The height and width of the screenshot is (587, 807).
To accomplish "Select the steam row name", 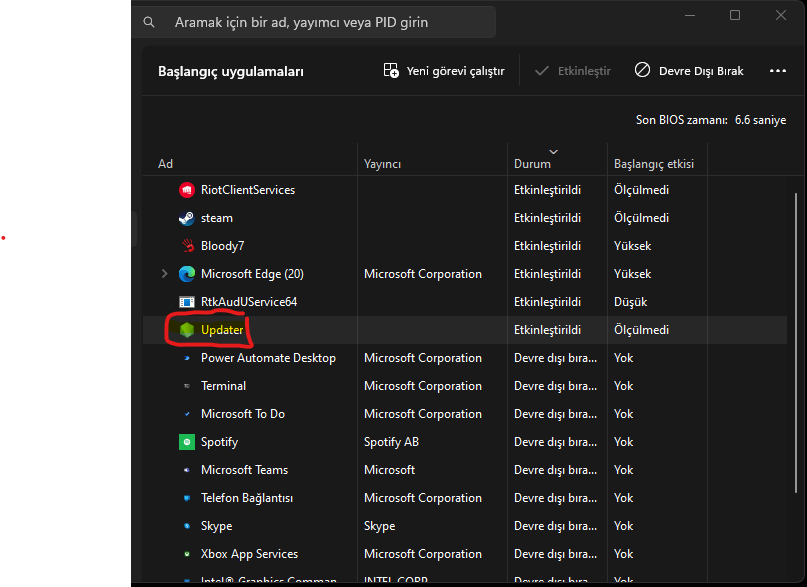I will pos(217,218).
